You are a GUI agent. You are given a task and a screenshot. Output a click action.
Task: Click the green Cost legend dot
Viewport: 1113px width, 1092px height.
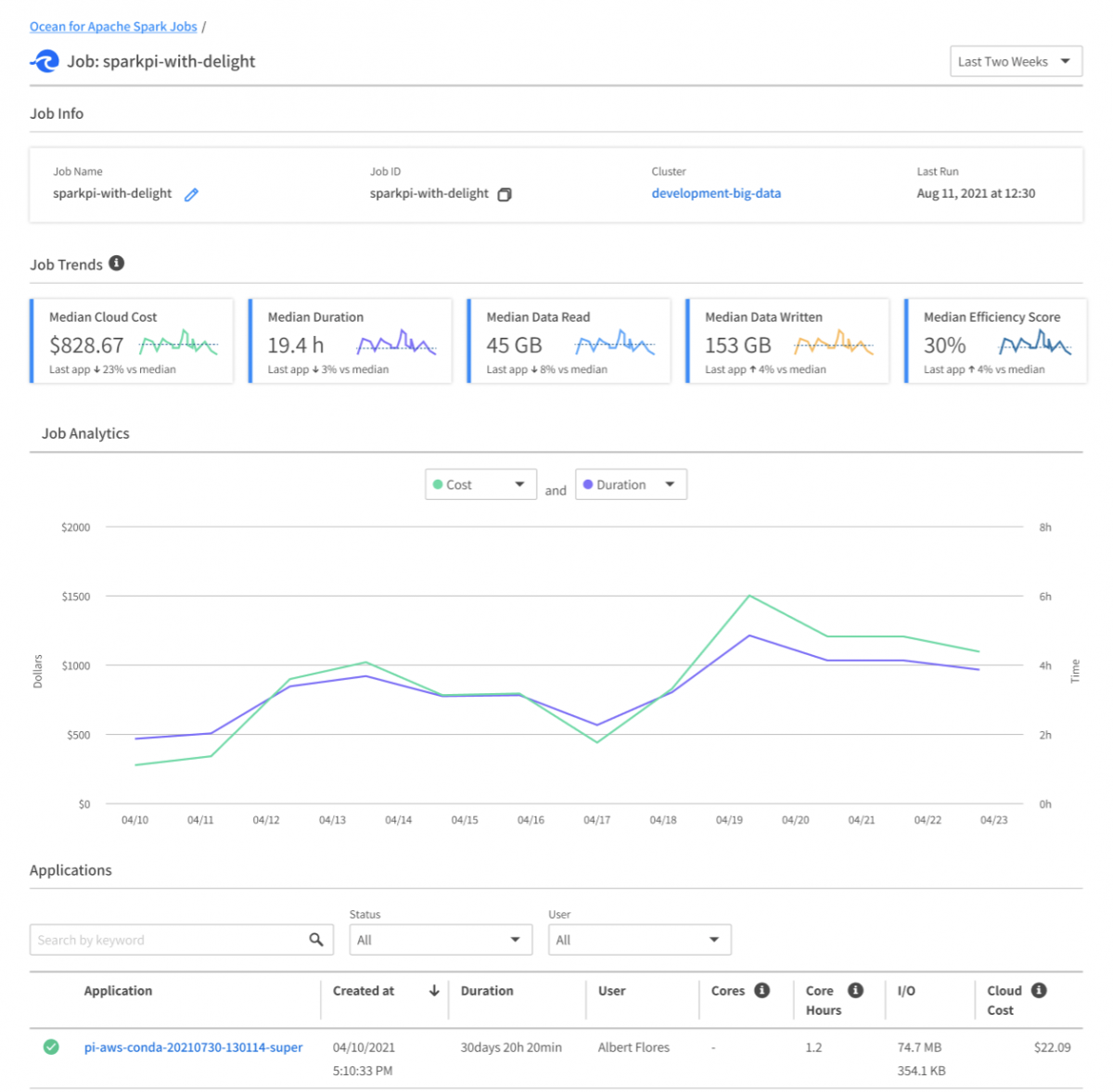(438, 484)
